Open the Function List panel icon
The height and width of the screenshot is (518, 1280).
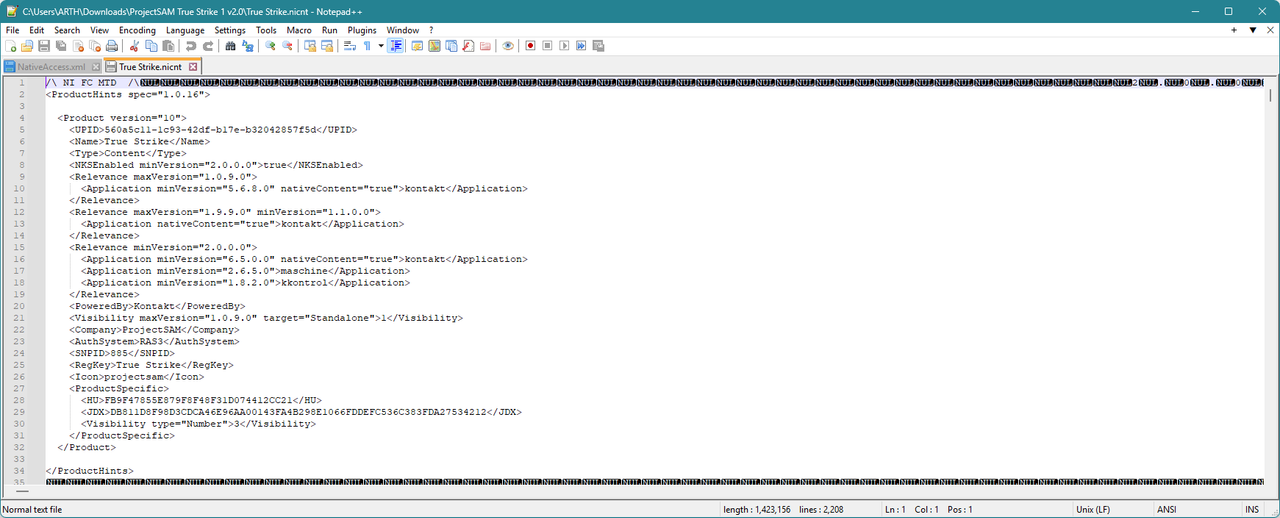click(x=468, y=46)
